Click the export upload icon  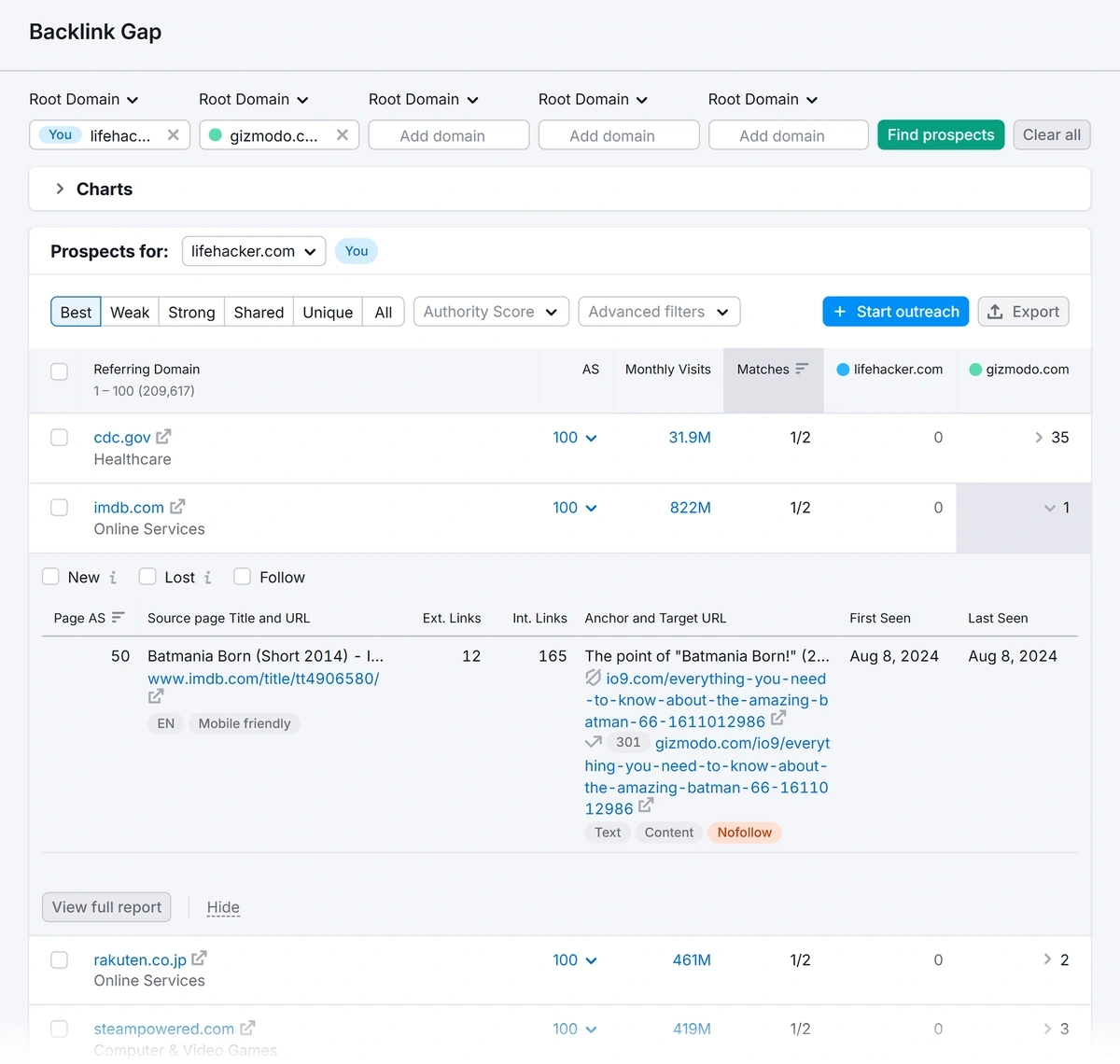[995, 312]
